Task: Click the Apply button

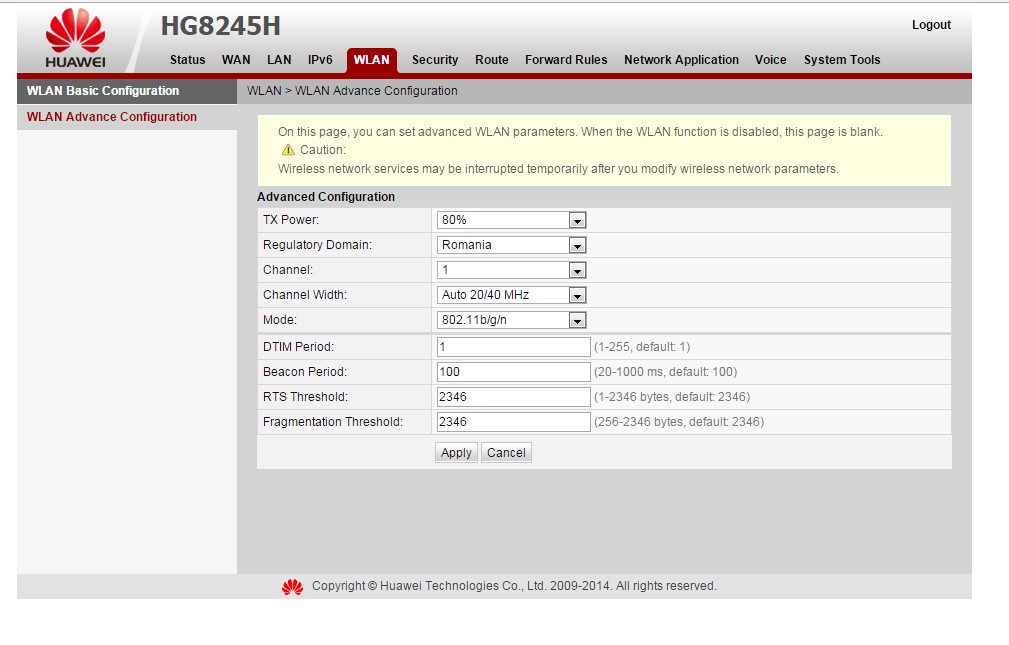Action: [x=456, y=453]
